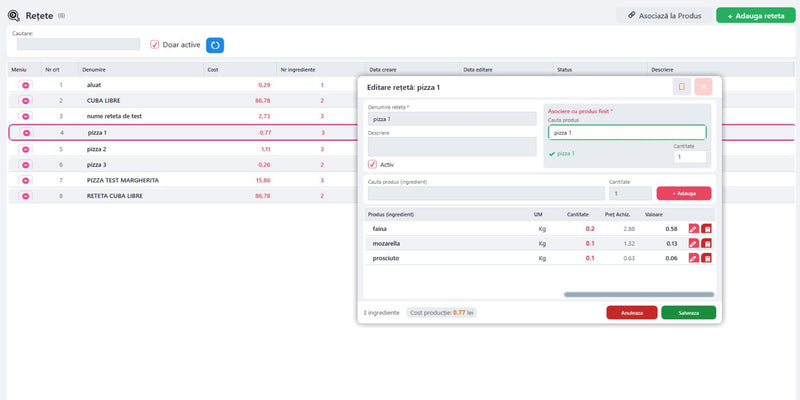800x400 pixels.
Task: Uncheck the Activ checkbox in recipe dialog
Action: click(x=372, y=165)
